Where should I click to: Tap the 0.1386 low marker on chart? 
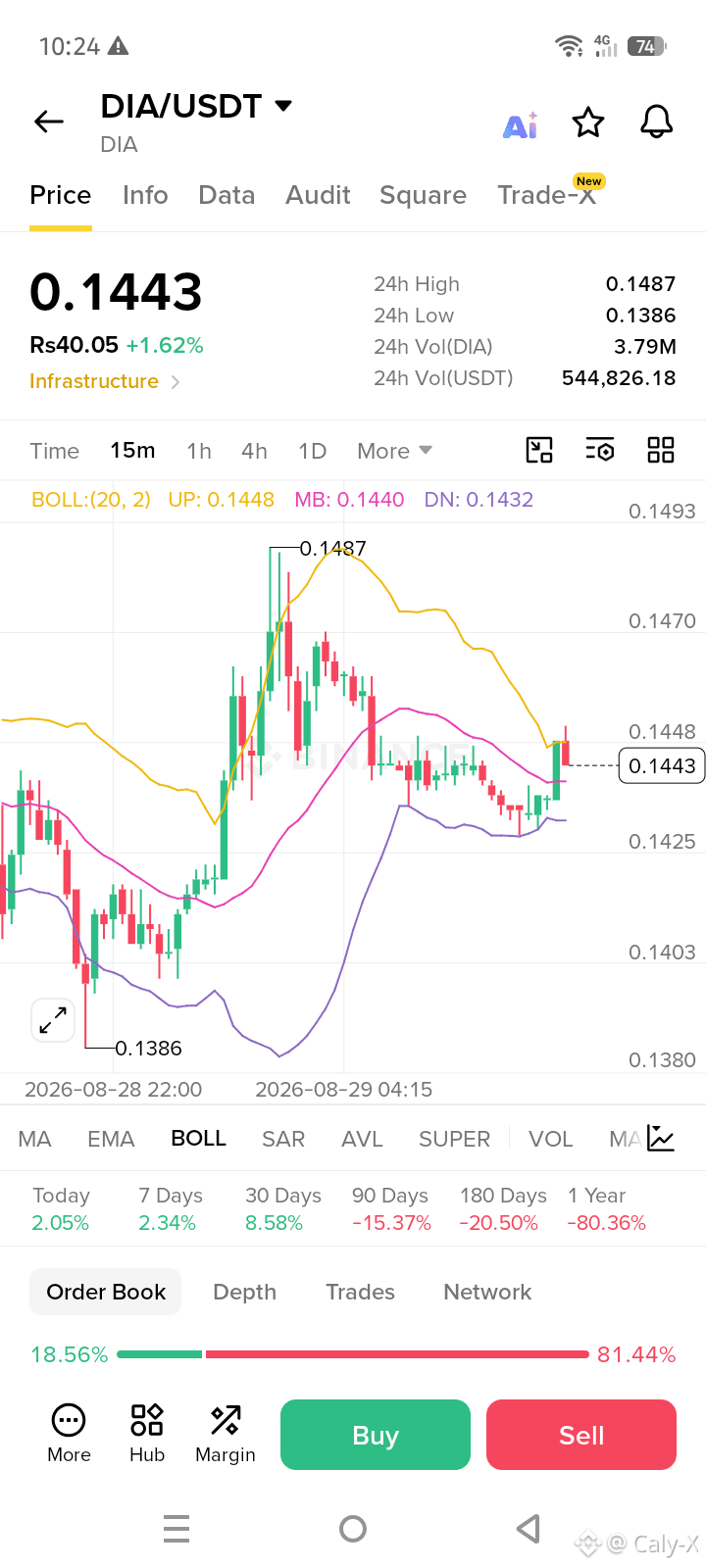[x=148, y=1049]
